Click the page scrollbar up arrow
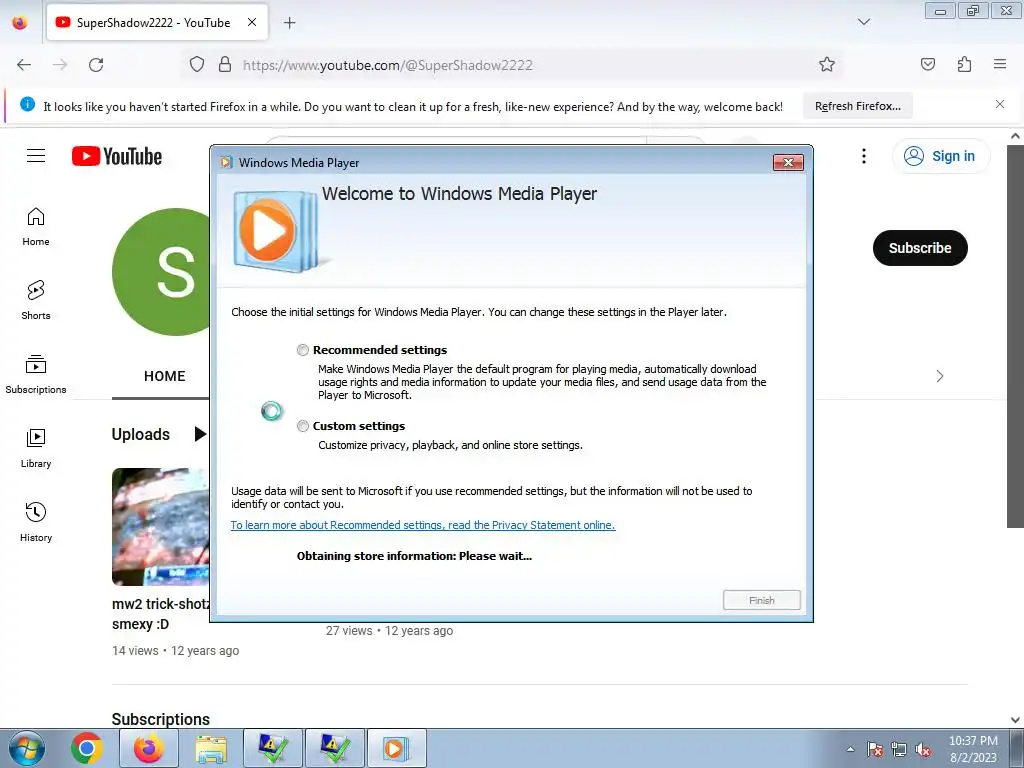The image size is (1024, 768). (1015, 136)
